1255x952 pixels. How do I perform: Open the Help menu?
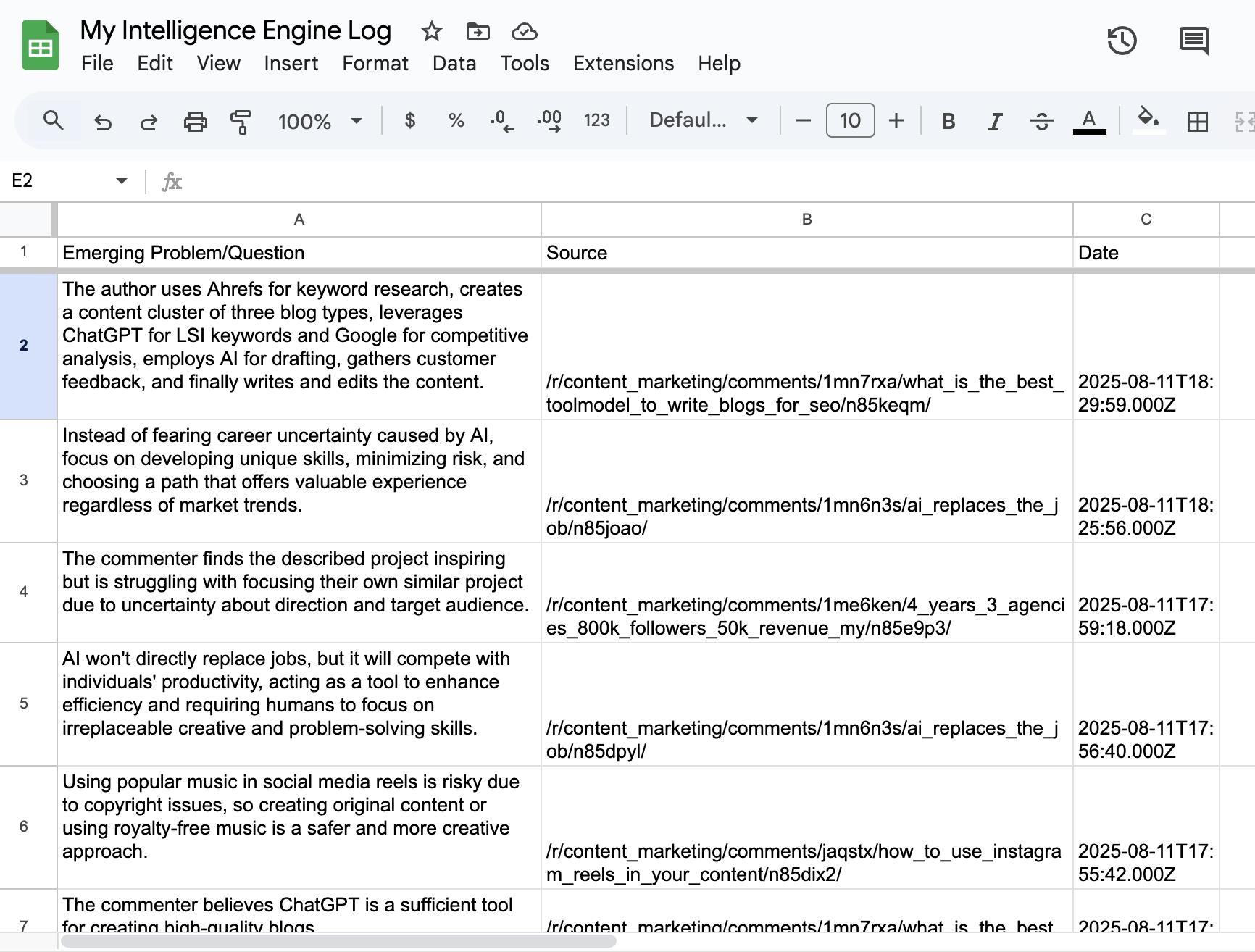pos(719,64)
